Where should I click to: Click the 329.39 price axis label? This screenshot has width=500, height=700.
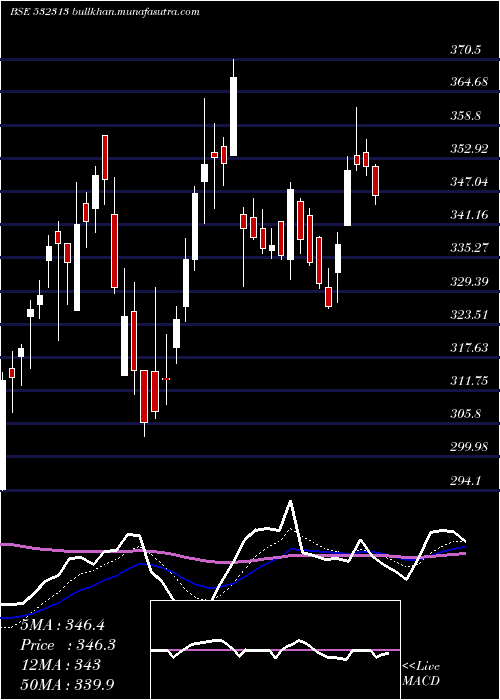coord(469,282)
